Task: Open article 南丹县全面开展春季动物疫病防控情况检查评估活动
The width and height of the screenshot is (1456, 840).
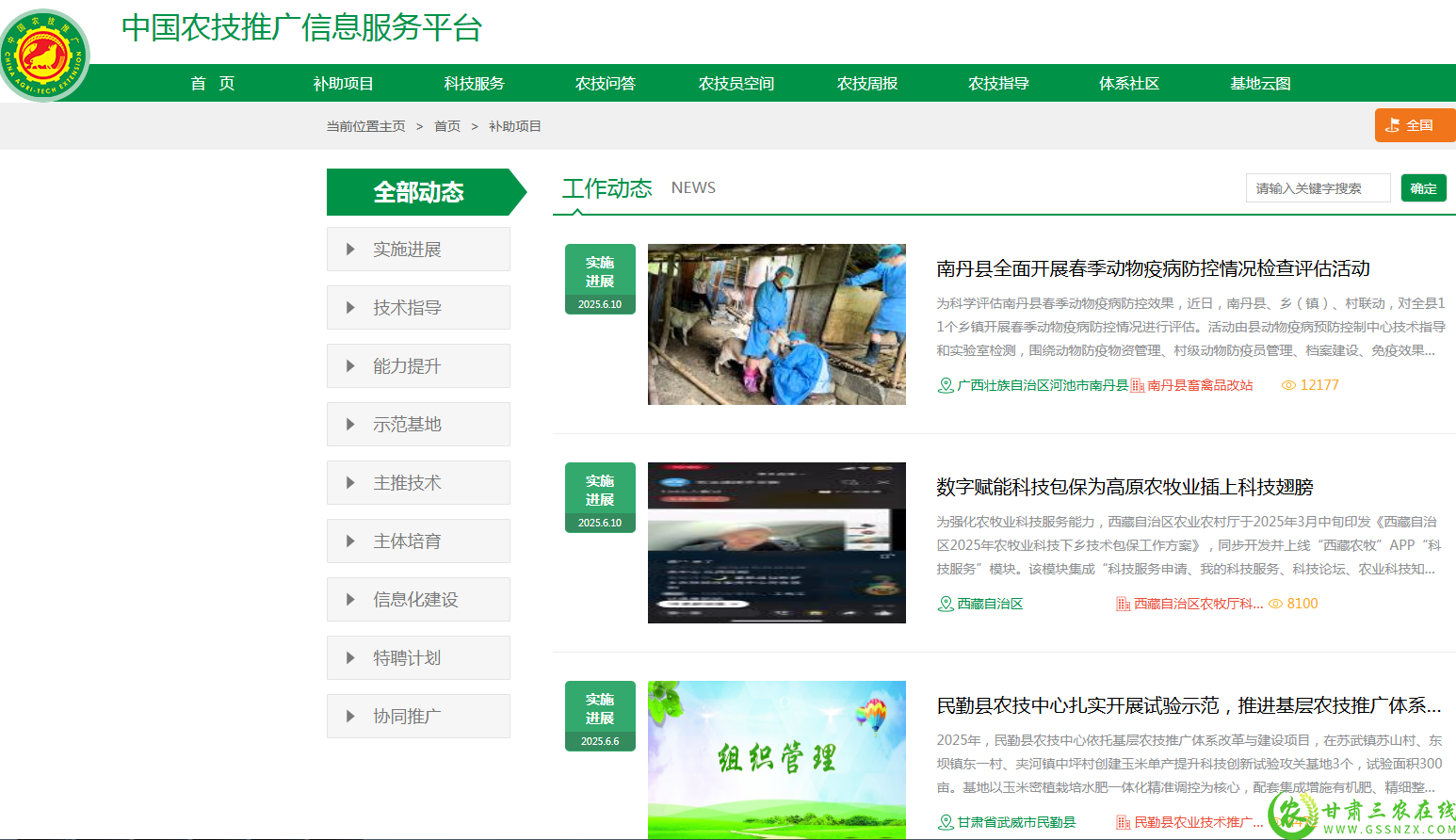Action: pos(1153,268)
